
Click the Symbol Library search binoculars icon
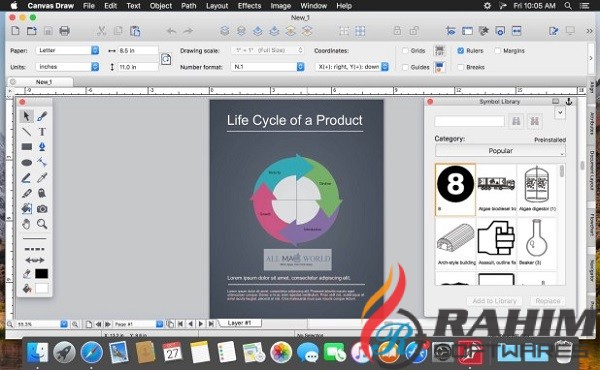click(x=516, y=122)
